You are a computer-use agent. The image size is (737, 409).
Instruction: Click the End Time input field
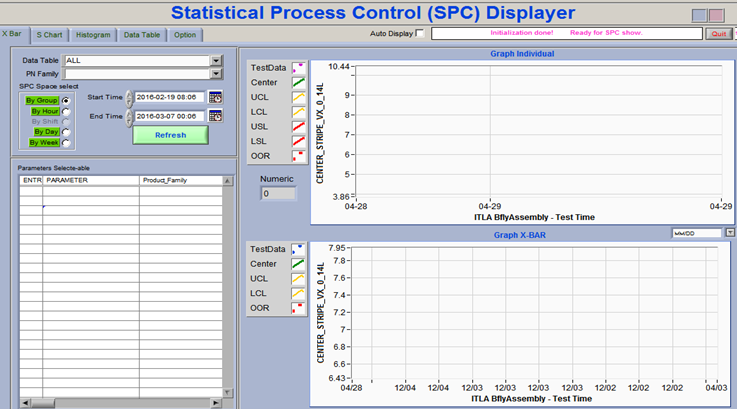point(170,116)
